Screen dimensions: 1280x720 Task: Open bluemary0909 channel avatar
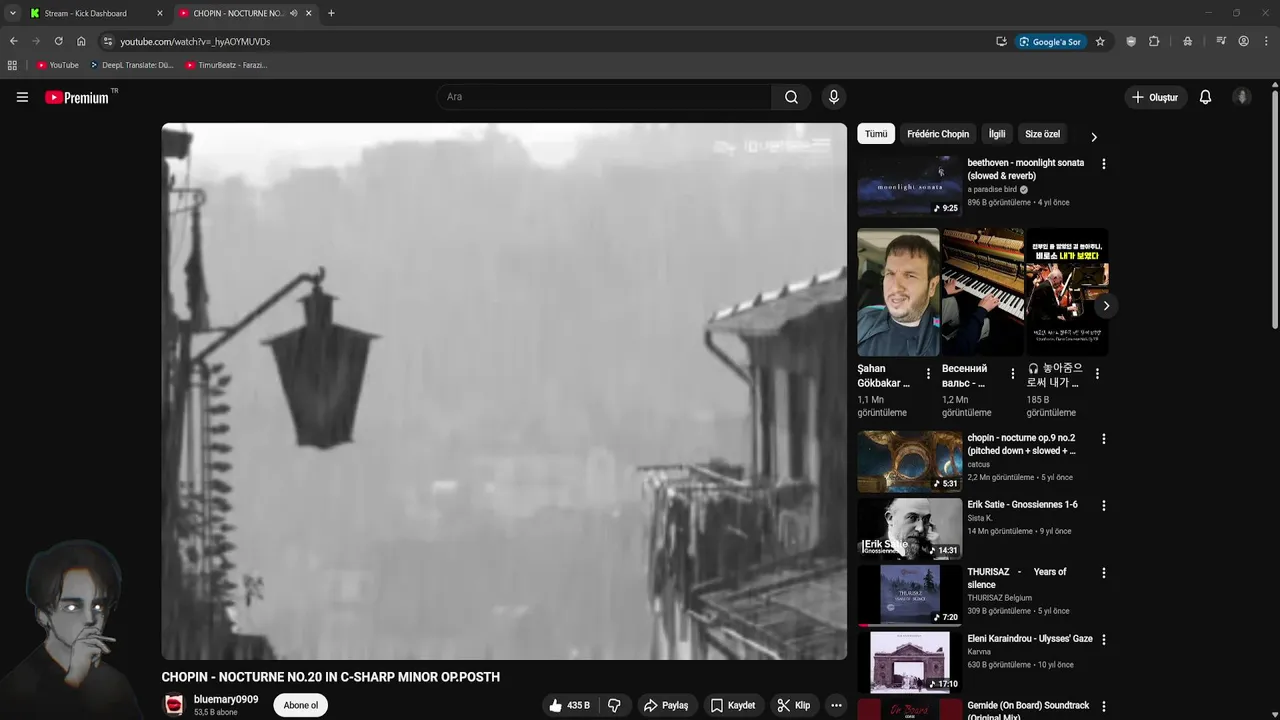click(x=174, y=705)
